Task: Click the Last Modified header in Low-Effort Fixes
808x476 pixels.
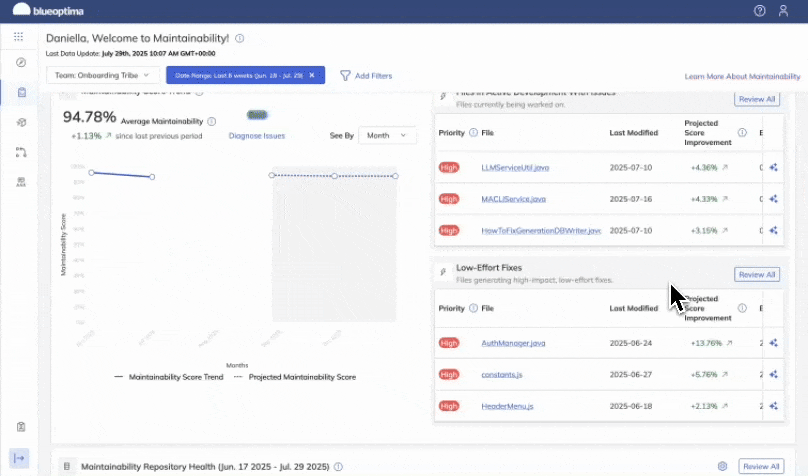Action: pyautogui.click(x=634, y=308)
